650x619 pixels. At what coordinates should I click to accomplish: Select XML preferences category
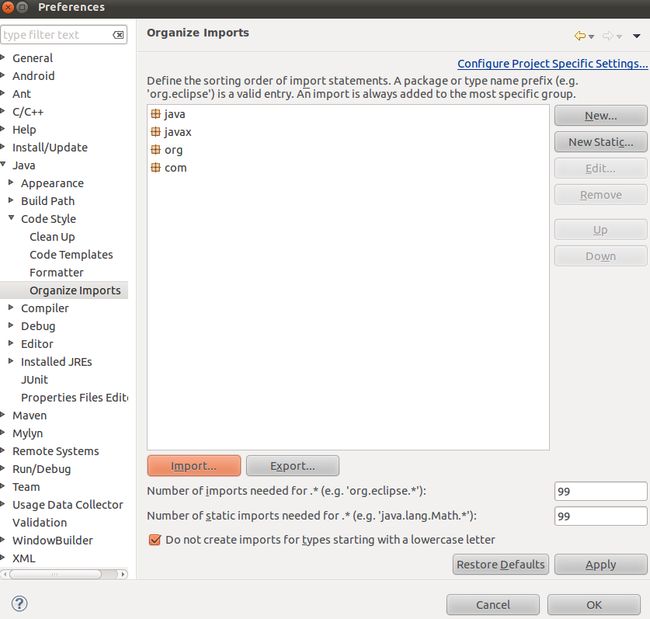click(24, 558)
